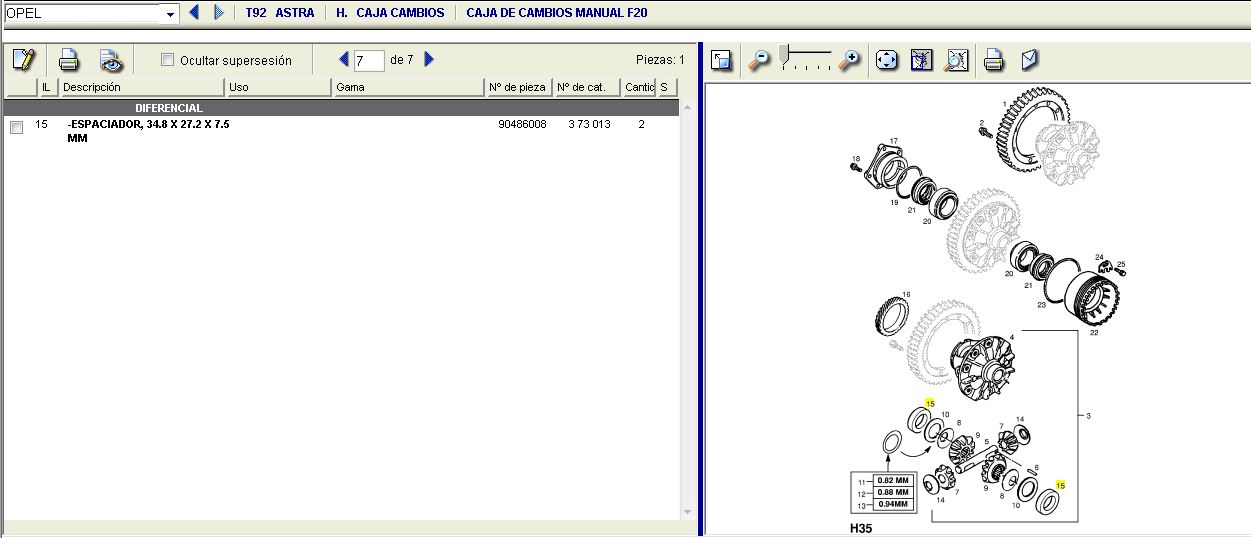1251x538 pixels.
Task: Open CAJA DE CAMBIOS MANUAL F20 breadcrumb
Action: point(556,13)
